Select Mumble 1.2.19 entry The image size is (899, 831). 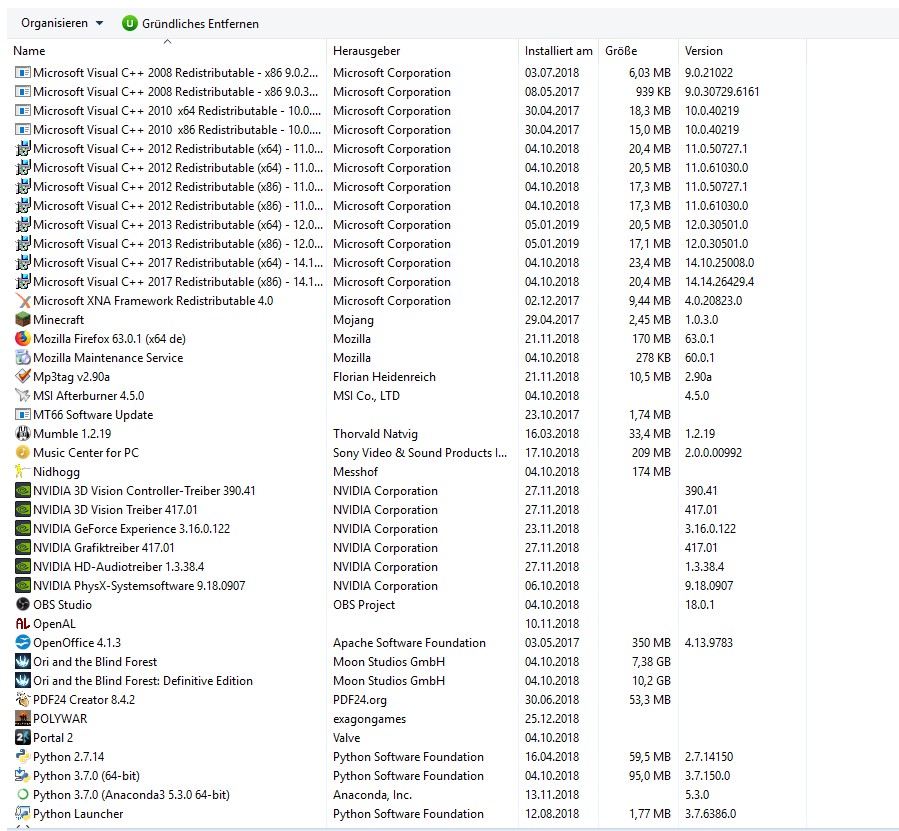(72, 433)
